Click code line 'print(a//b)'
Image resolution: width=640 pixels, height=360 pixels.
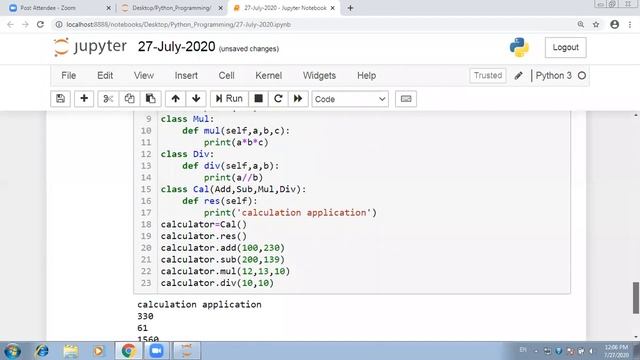click(233, 178)
